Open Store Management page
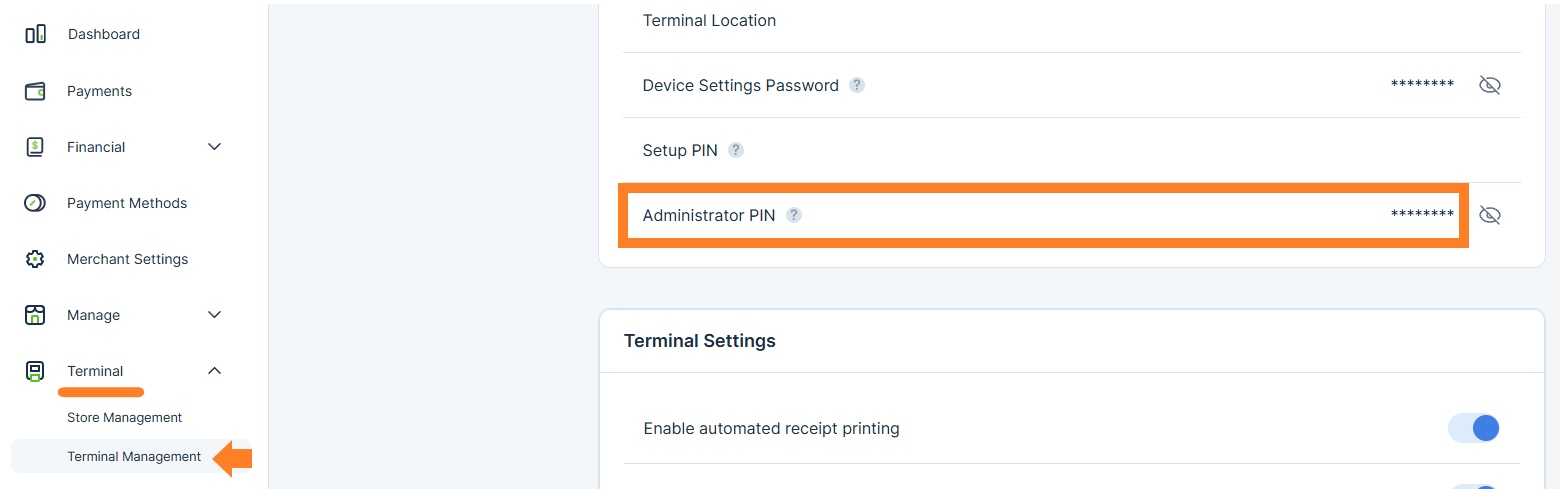 pos(124,417)
